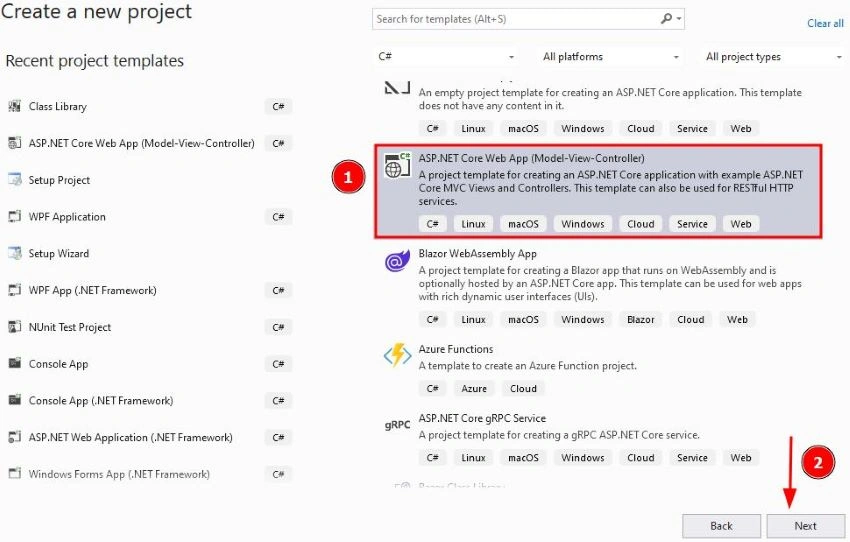
Task: Click the C# tag under Azure Functions
Action: pyautogui.click(x=432, y=388)
